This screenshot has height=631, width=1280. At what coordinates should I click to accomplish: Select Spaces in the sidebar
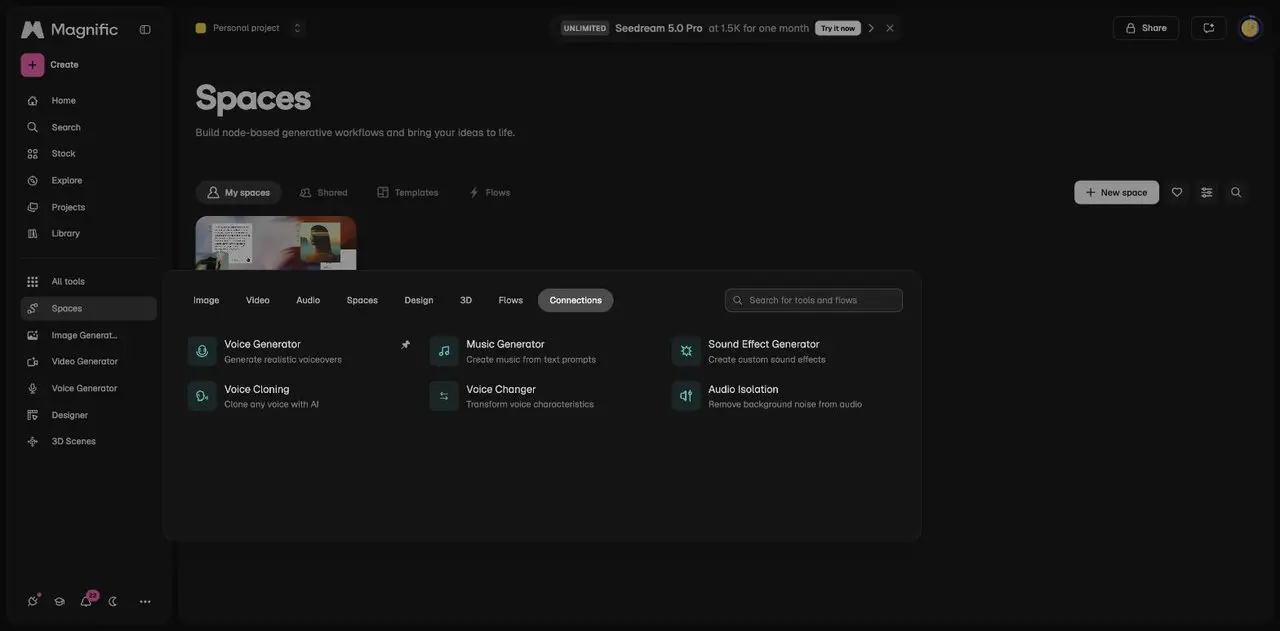click(88, 308)
